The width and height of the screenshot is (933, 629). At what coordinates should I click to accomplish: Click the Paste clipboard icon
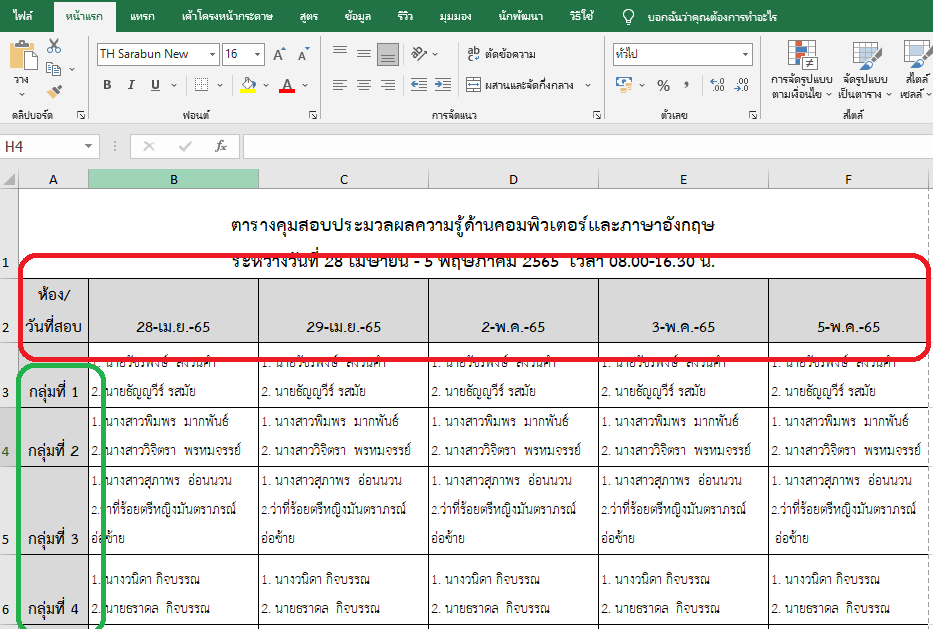pos(23,55)
